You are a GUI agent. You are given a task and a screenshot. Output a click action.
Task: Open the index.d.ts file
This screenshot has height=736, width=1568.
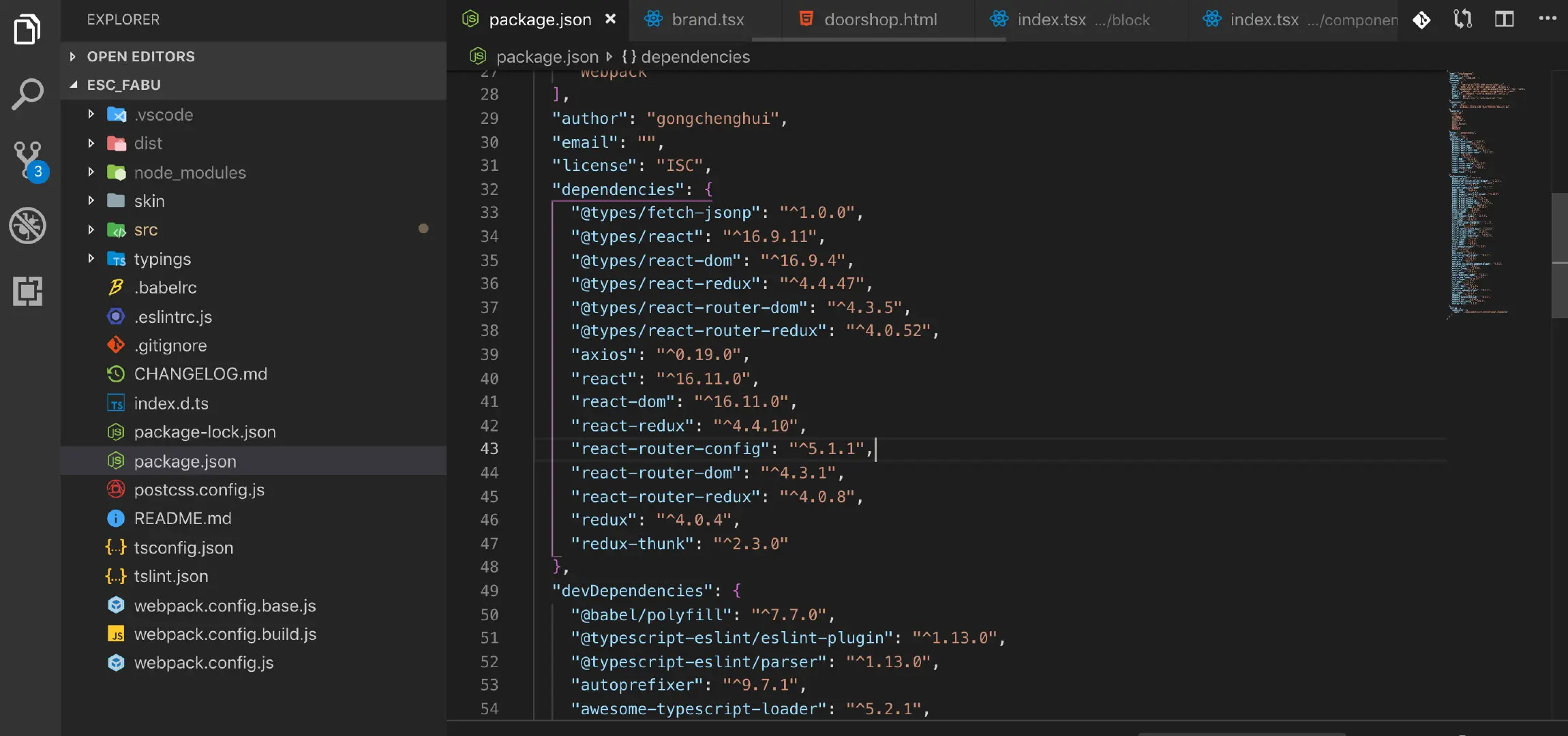[x=254, y=403]
